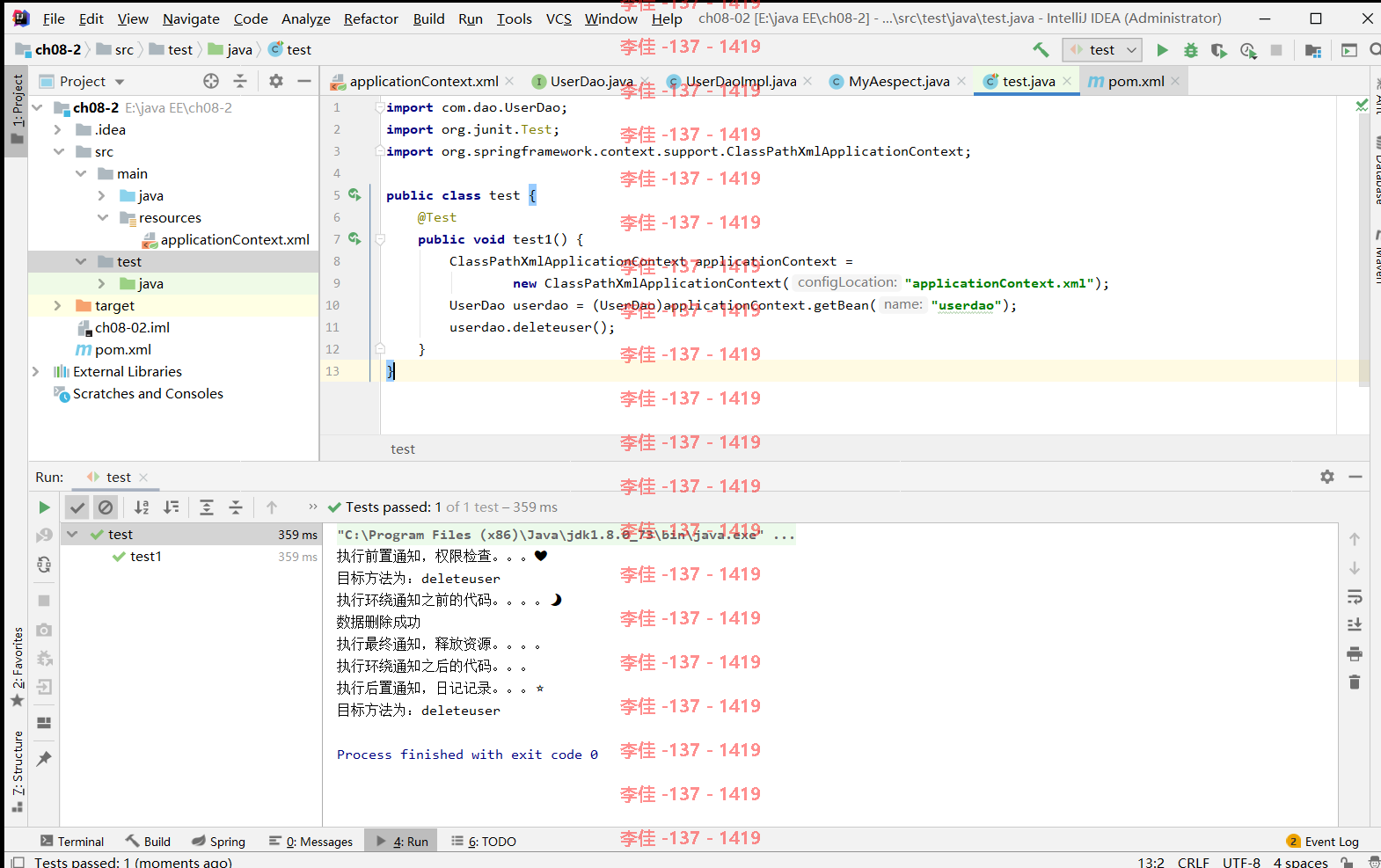Screen dimensions: 1381x868
Task: Toggle soft-wrap in console
Action: pyautogui.click(x=1355, y=597)
